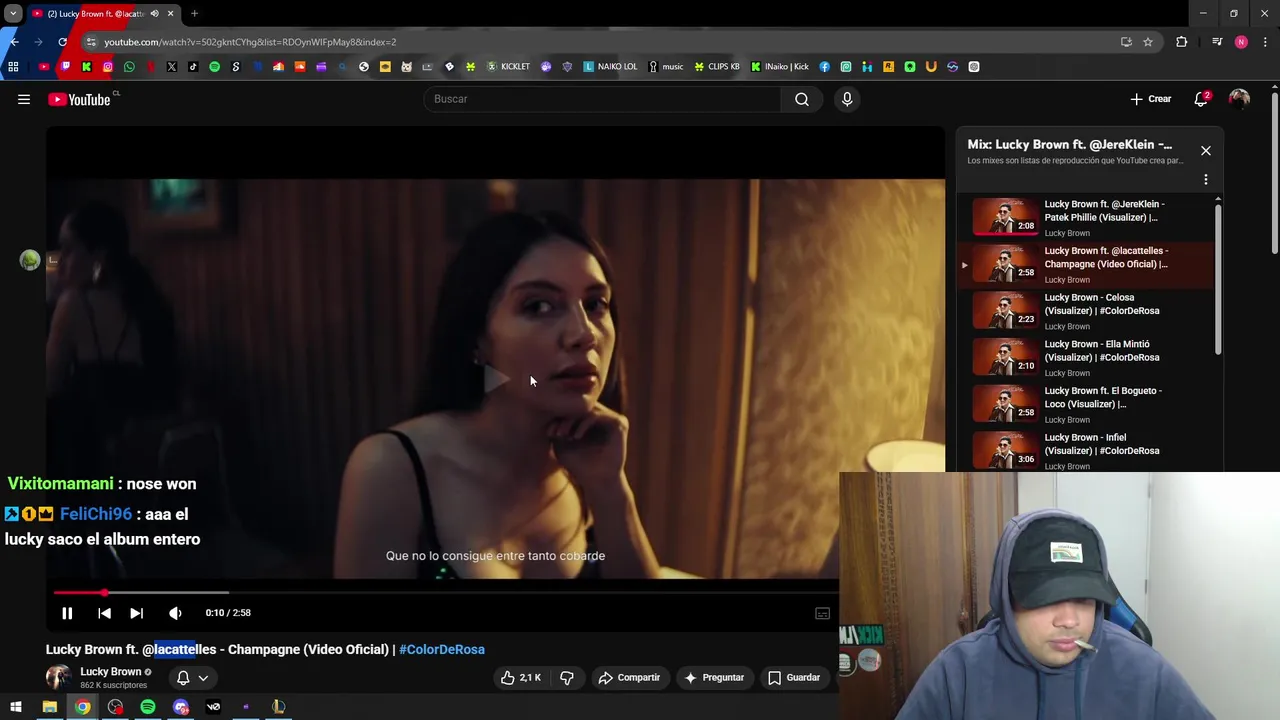This screenshot has height=720, width=1280.
Task: Play El Bogueto - Loco from the mix
Action: coord(1088,404)
